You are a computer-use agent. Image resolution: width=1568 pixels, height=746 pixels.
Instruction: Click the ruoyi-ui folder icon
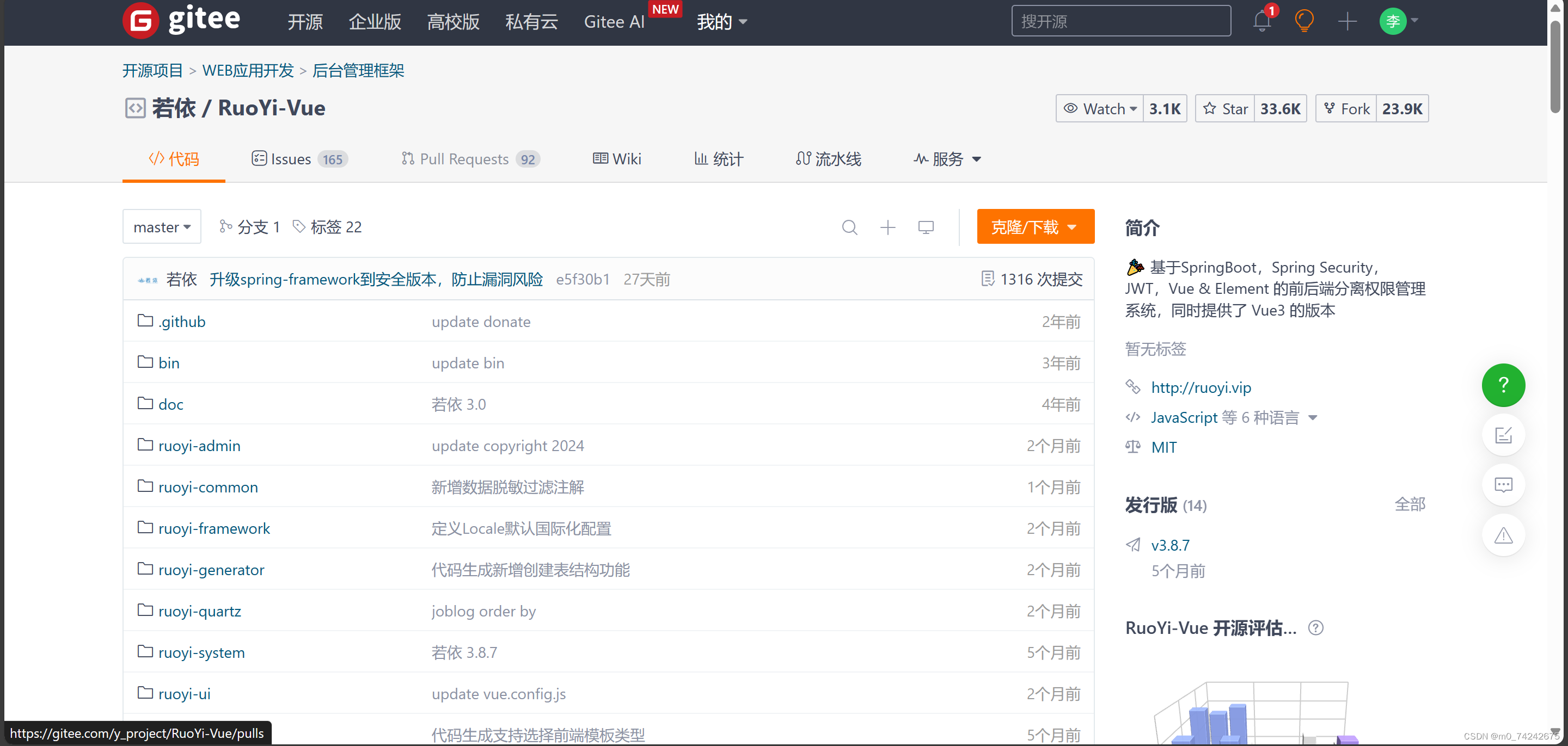145,693
